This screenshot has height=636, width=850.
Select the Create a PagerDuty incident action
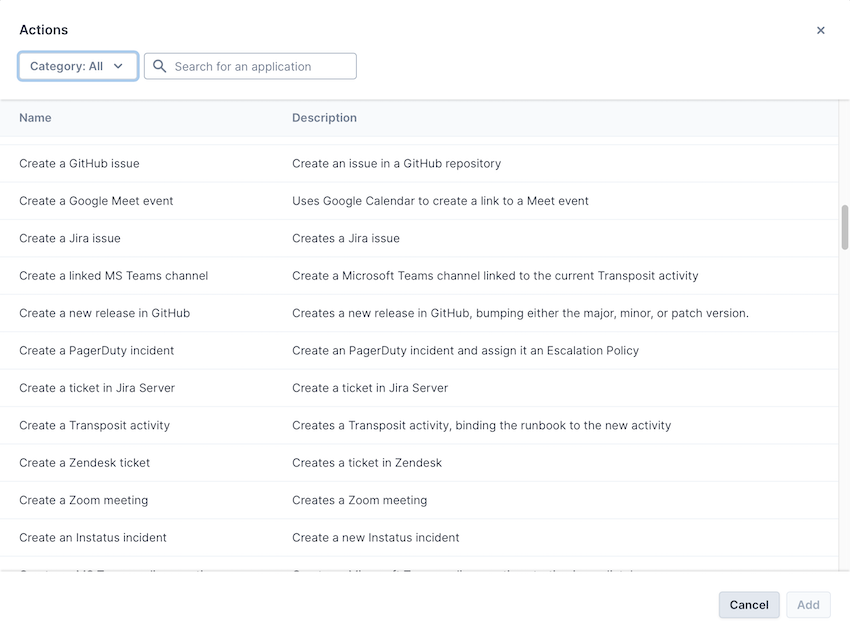96,350
